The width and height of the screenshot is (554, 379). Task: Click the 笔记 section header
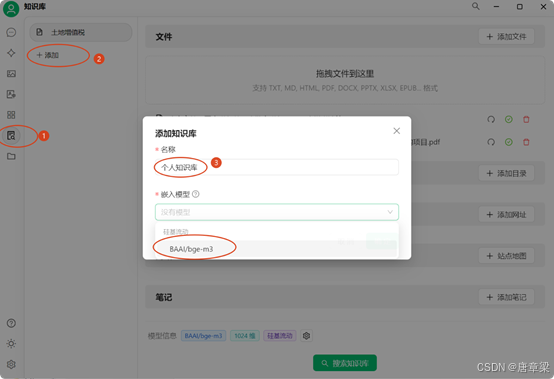pos(164,297)
